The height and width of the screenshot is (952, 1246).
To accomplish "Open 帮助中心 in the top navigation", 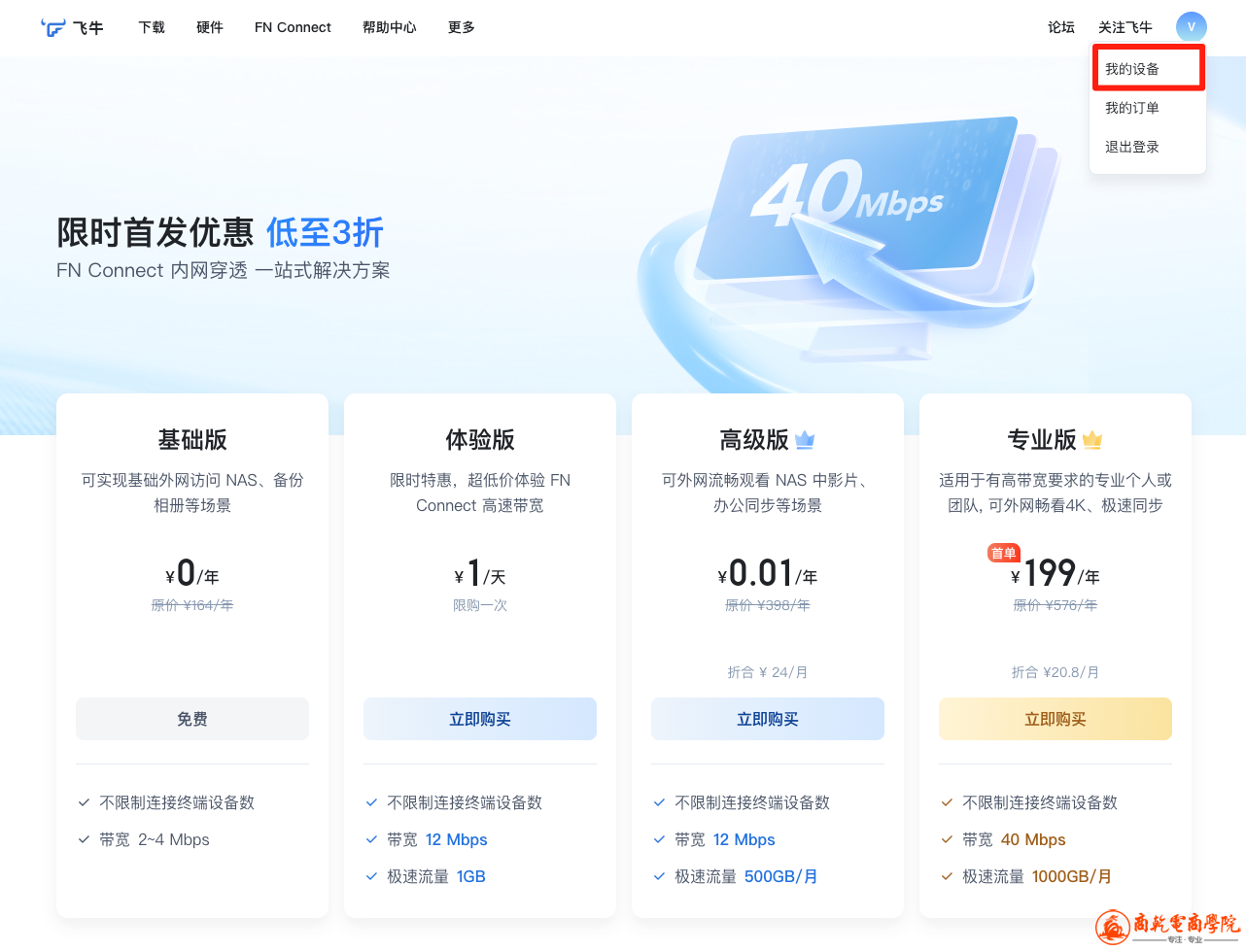I will (390, 27).
